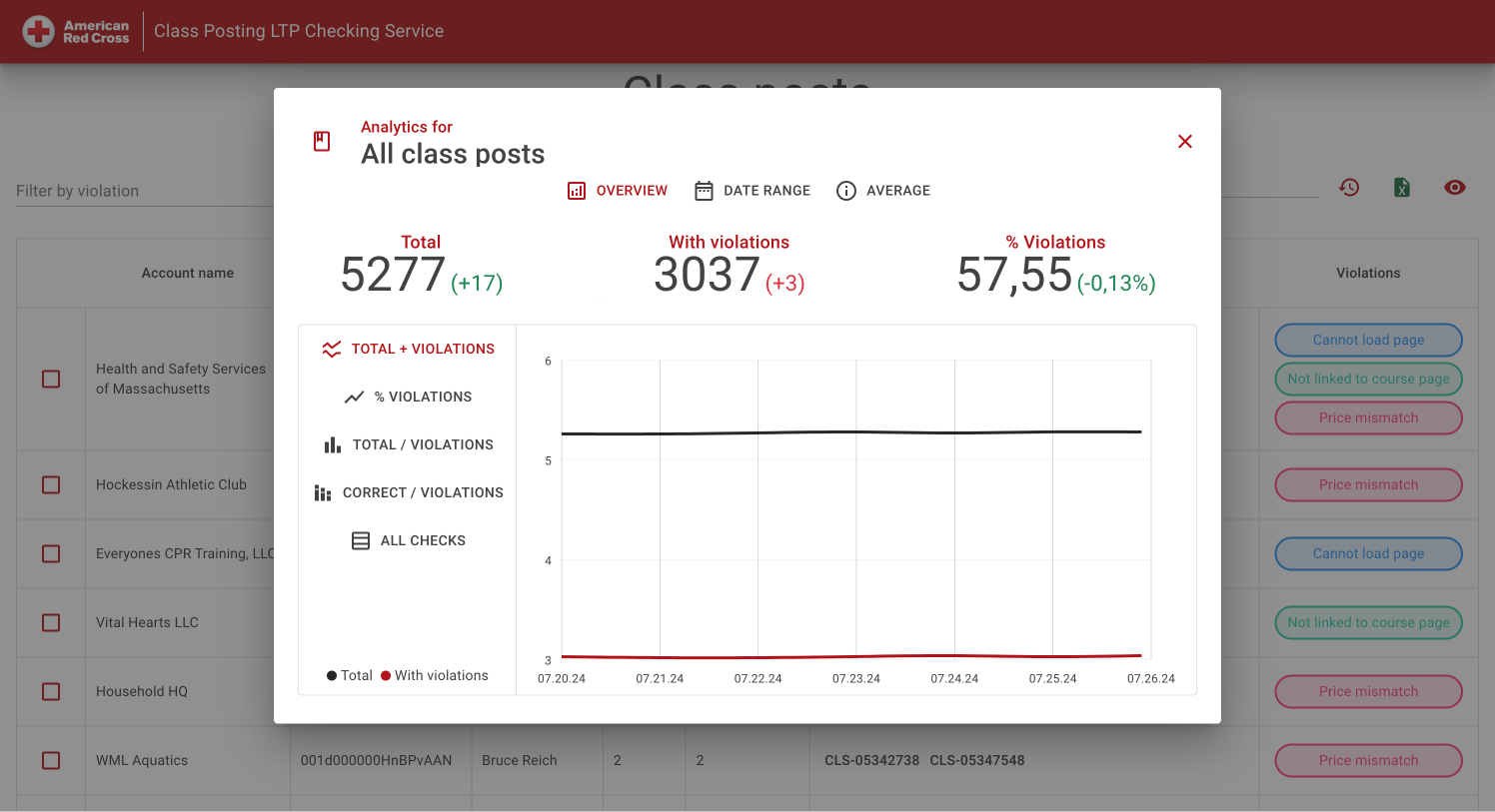Image resolution: width=1495 pixels, height=812 pixels.
Task: Click the Violations column header
Action: pos(1368,273)
